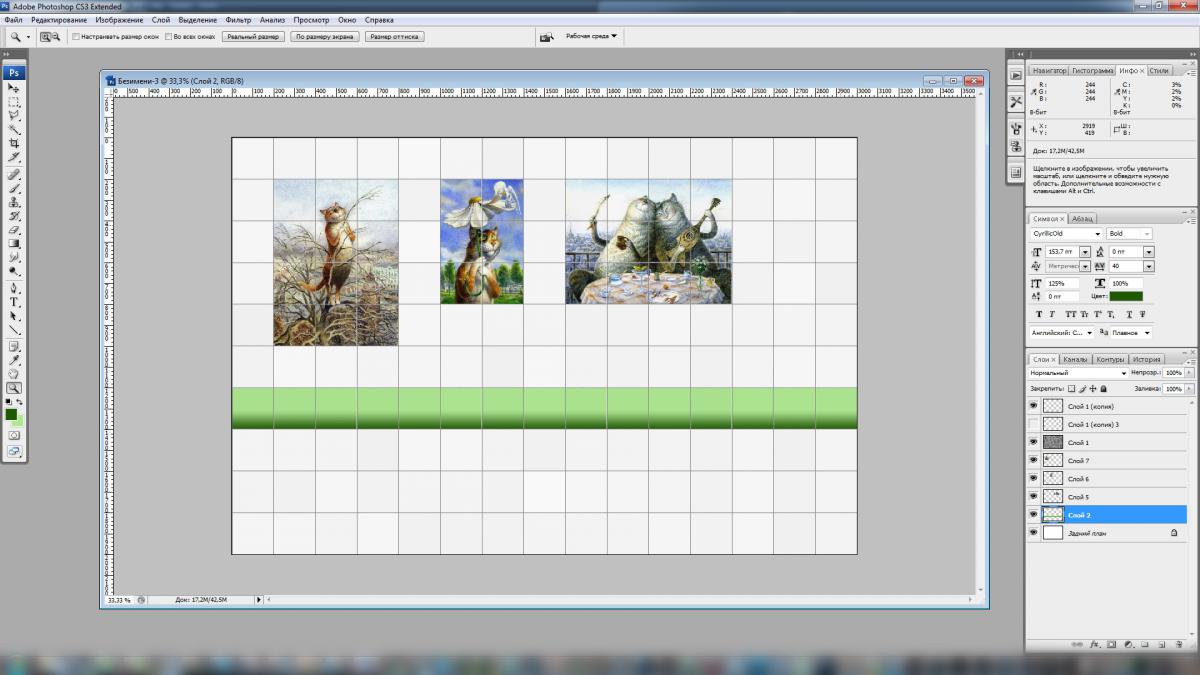Open the anti-aliasing Плавное dropdown
Image resolution: width=1200 pixels, height=675 pixels.
(1130, 332)
